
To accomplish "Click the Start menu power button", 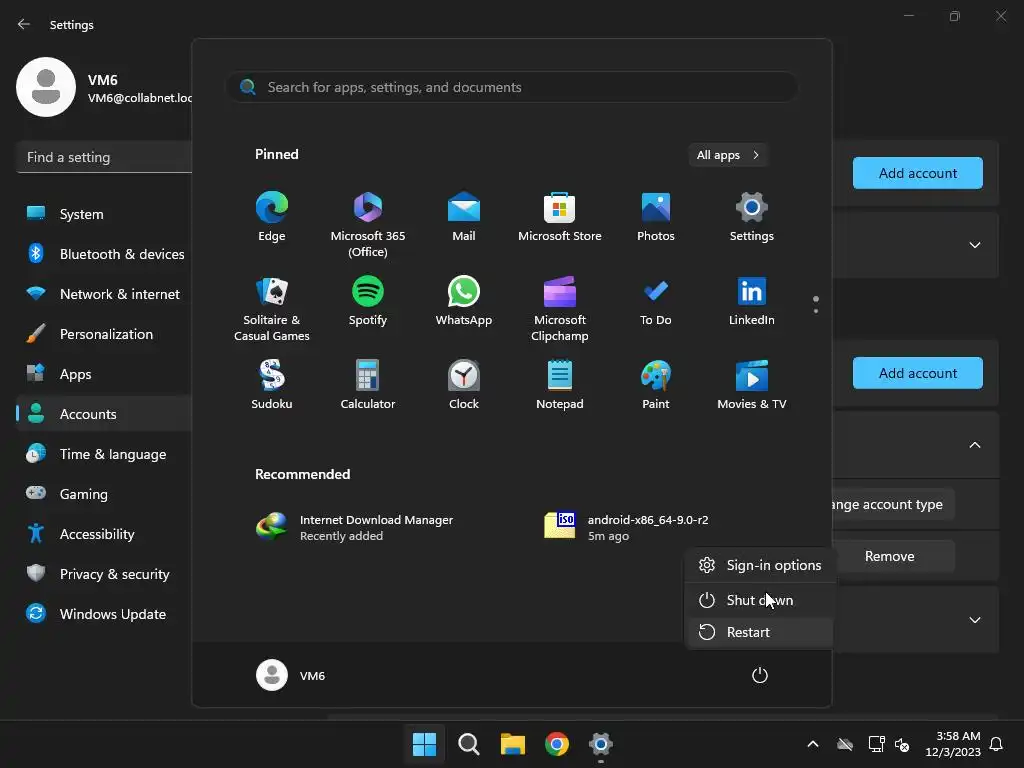I will pos(760,675).
